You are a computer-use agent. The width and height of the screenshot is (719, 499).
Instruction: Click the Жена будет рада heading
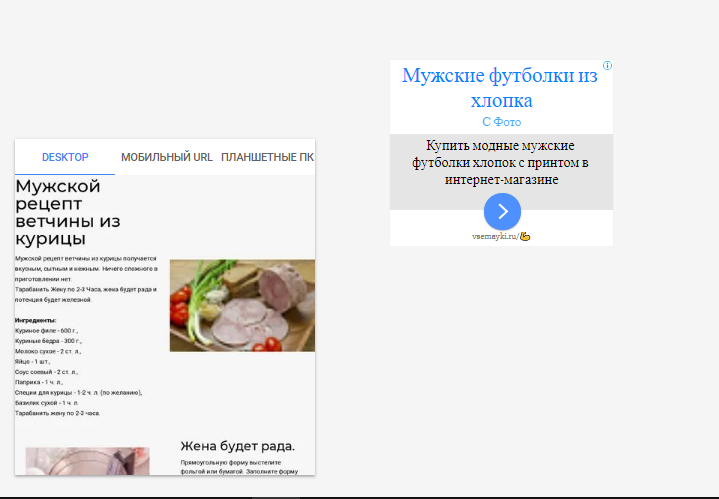point(238,446)
